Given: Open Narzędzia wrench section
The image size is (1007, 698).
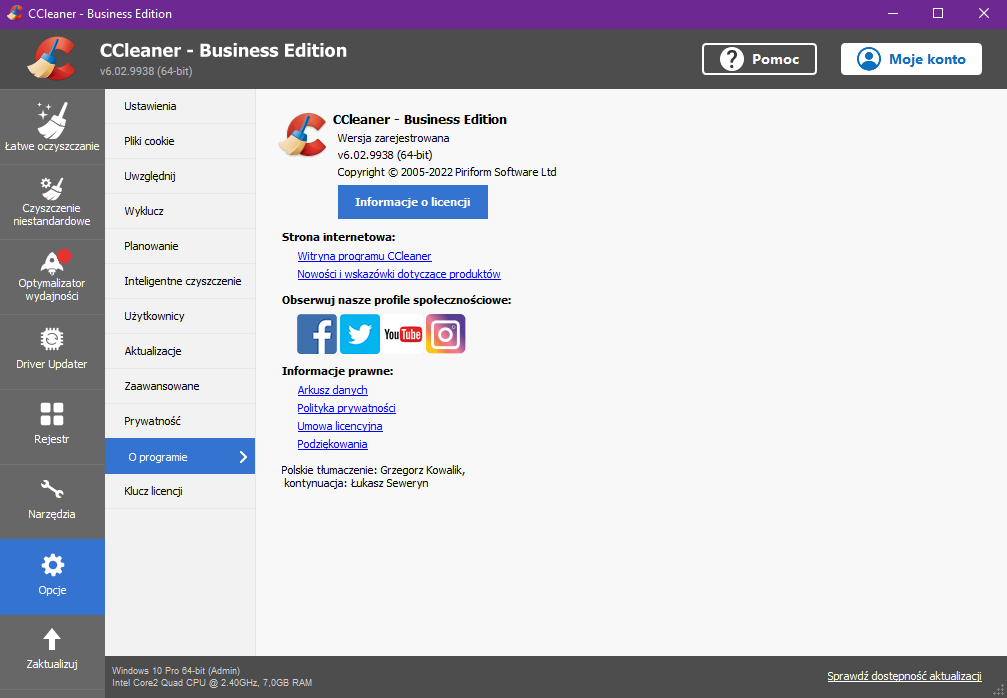Looking at the screenshot, I should tap(52, 502).
